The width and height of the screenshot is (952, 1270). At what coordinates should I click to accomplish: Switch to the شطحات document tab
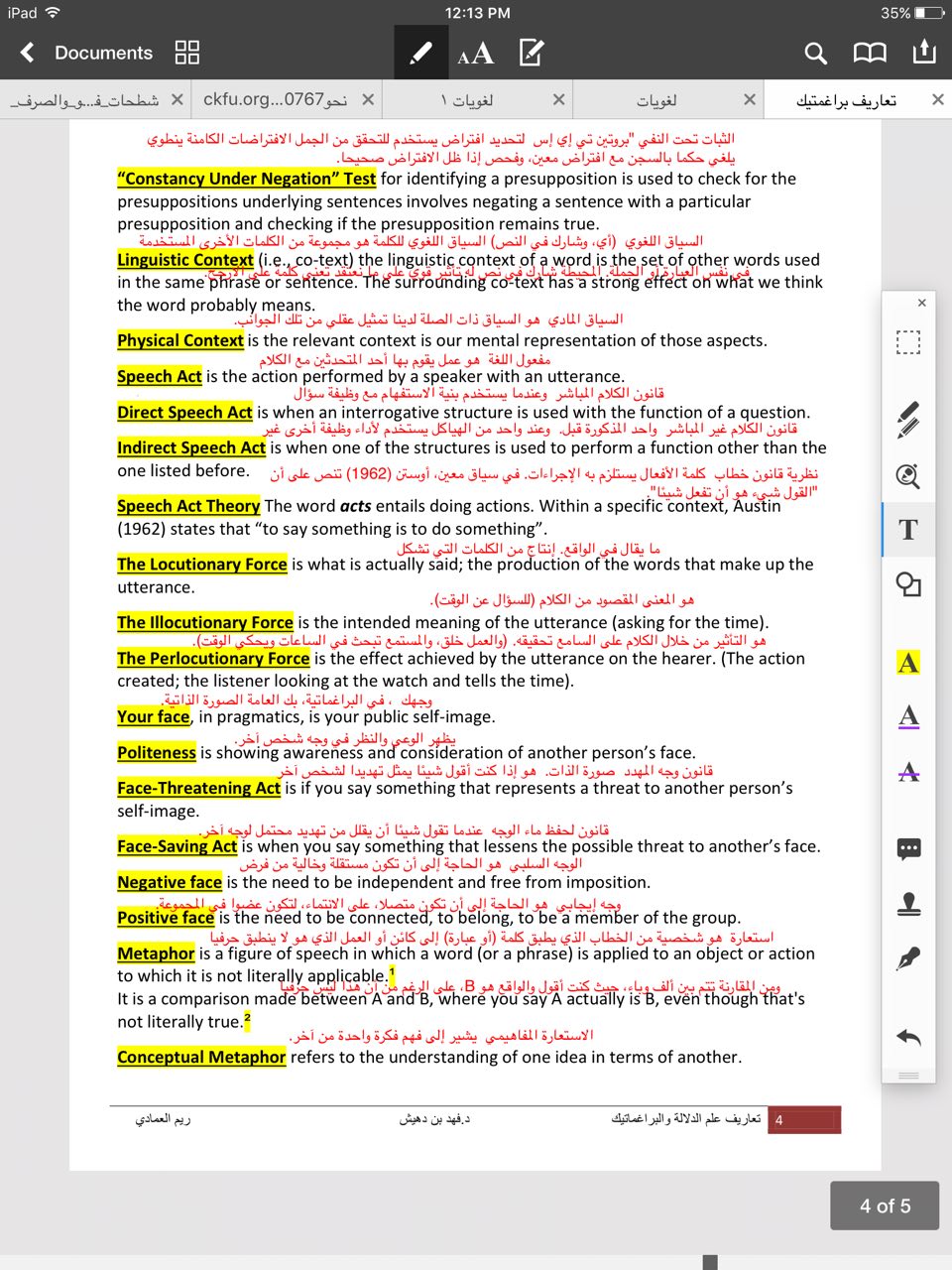click(85, 99)
